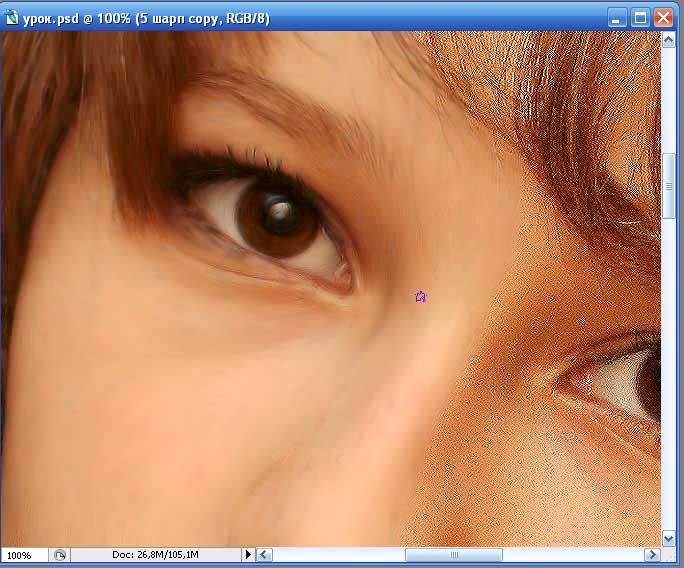Click the vertical scrollbar thumb
The image size is (684, 568).
click(x=669, y=186)
